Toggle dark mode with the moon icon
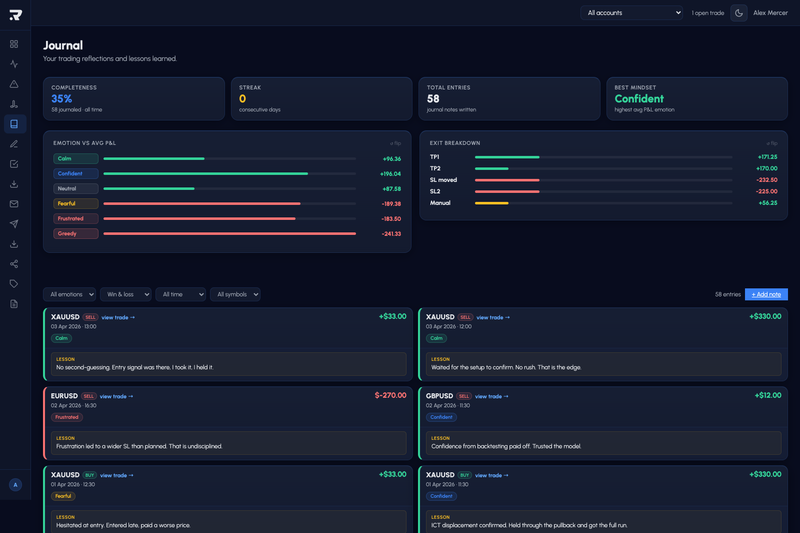Image resolution: width=800 pixels, height=533 pixels. pyautogui.click(x=738, y=13)
